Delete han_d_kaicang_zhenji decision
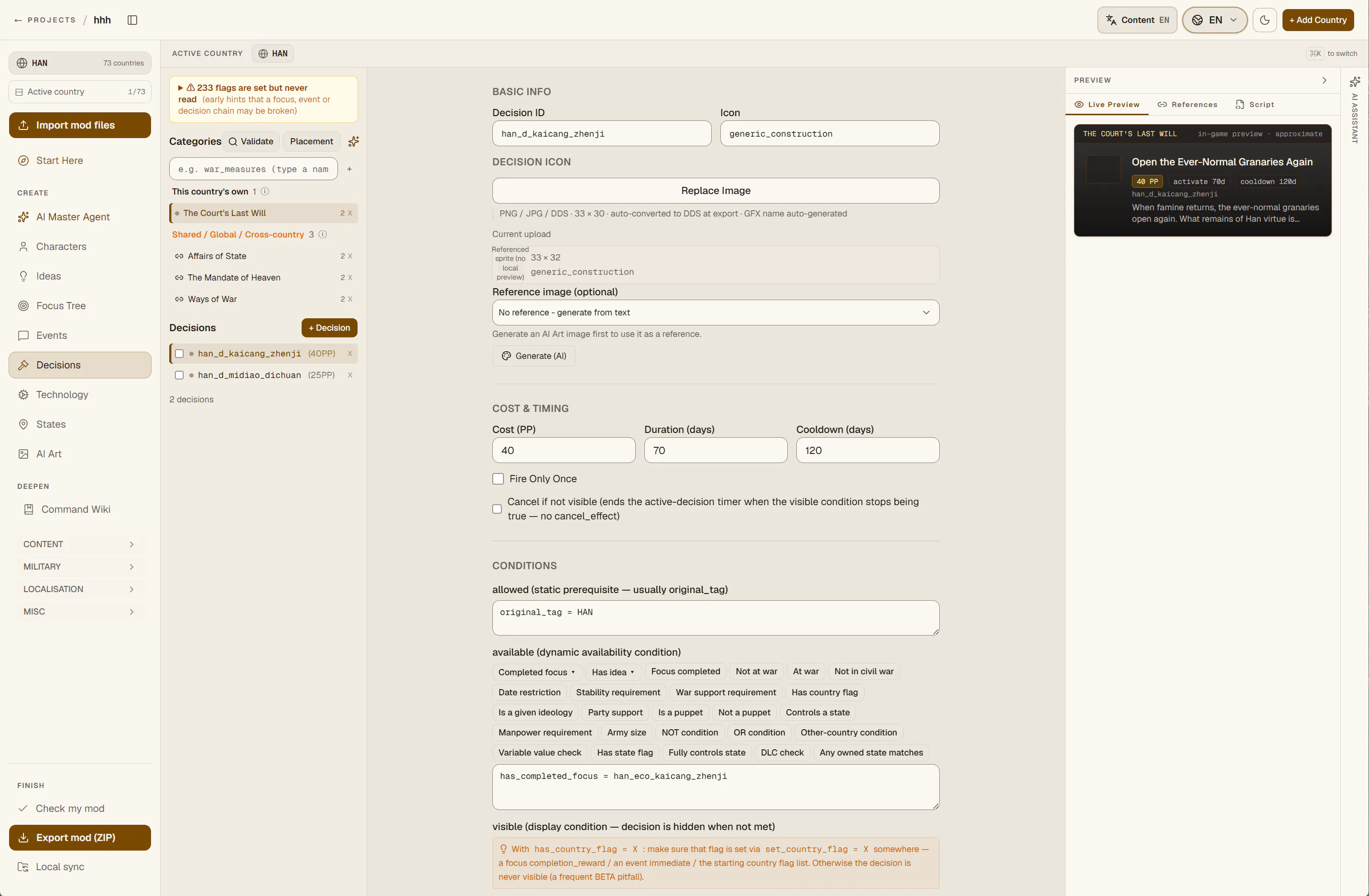1369x896 pixels. (x=350, y=354)
